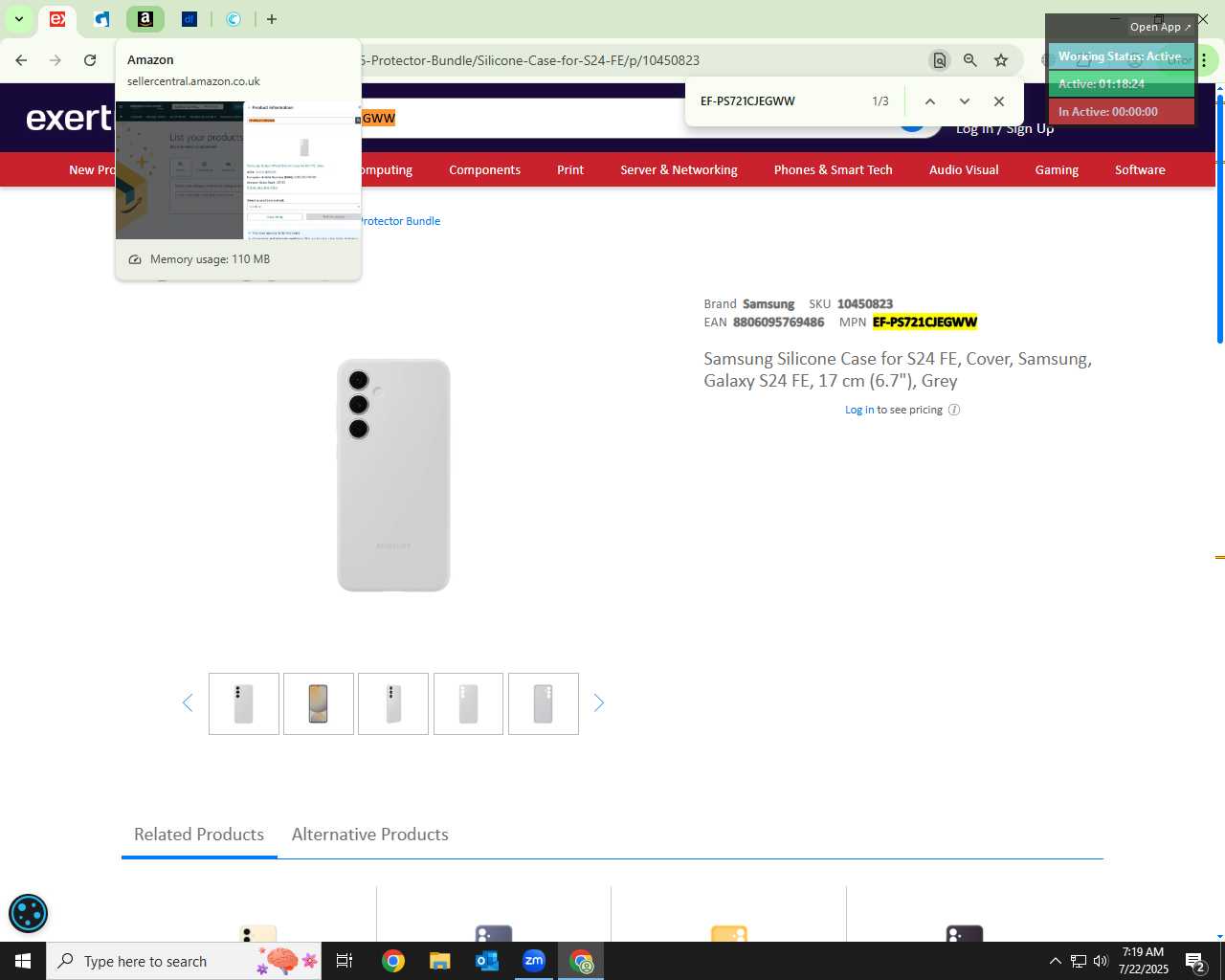Viewport: 1225px width, 980px height.
Task: Bookmark this page with the star icon
Action: [1001, 60]
